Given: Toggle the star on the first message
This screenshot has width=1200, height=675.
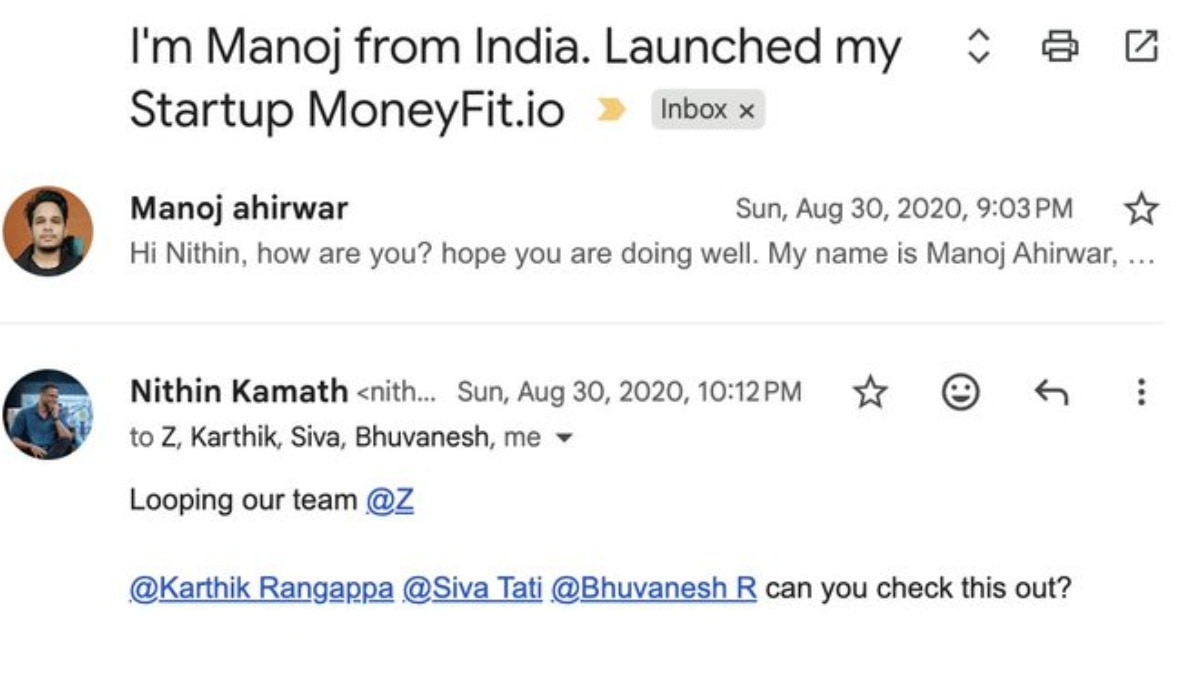Looking at the screenshot, I should point(1140,207).
